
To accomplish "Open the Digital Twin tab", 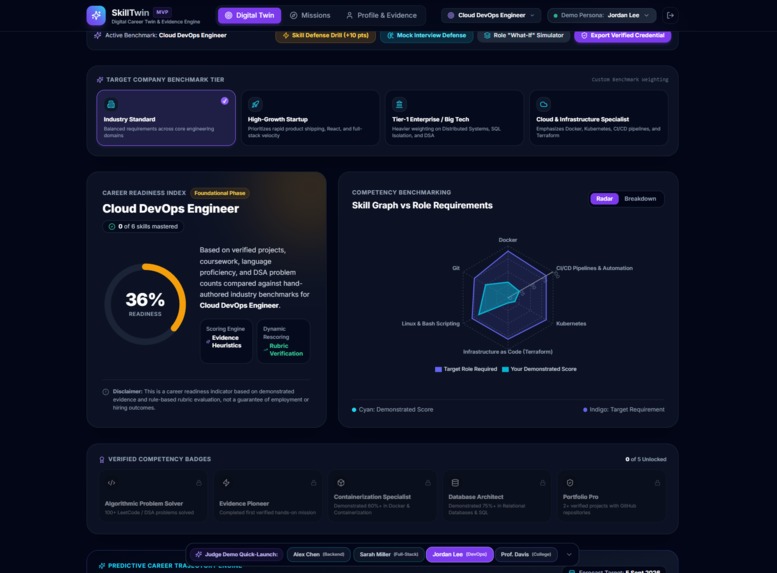I will point(249,15).
